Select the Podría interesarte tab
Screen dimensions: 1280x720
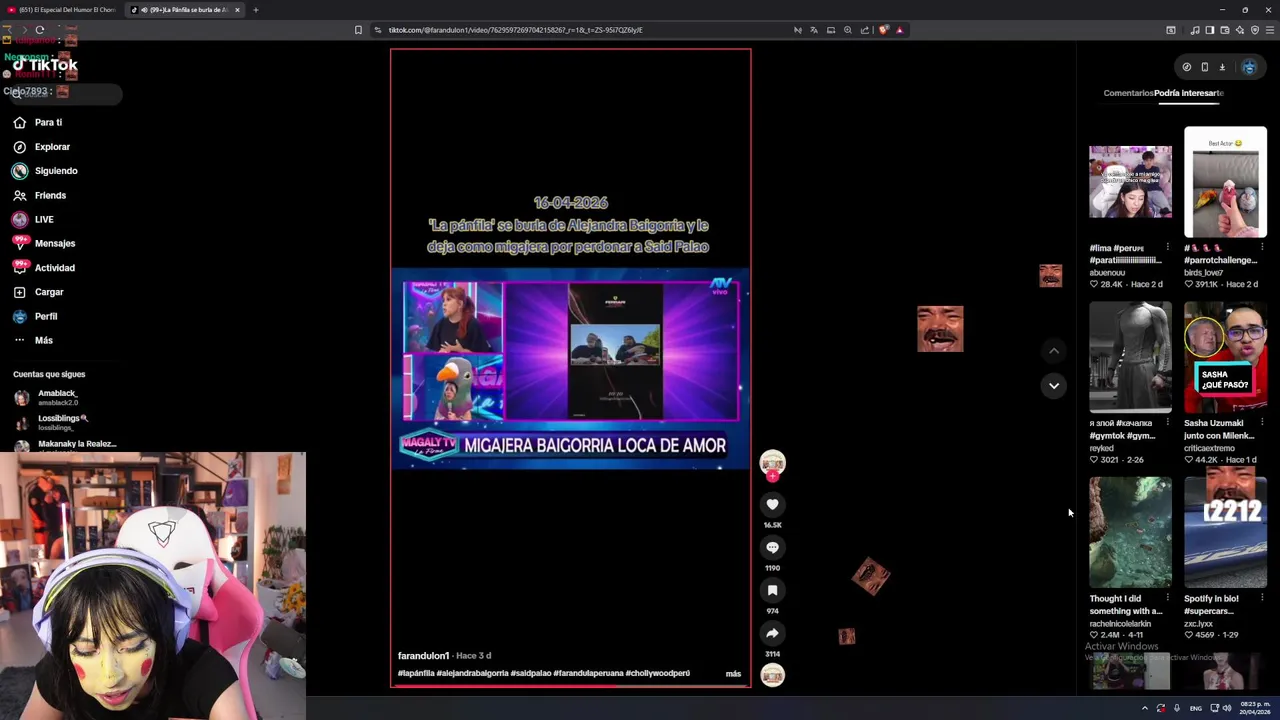(1189, 93)
